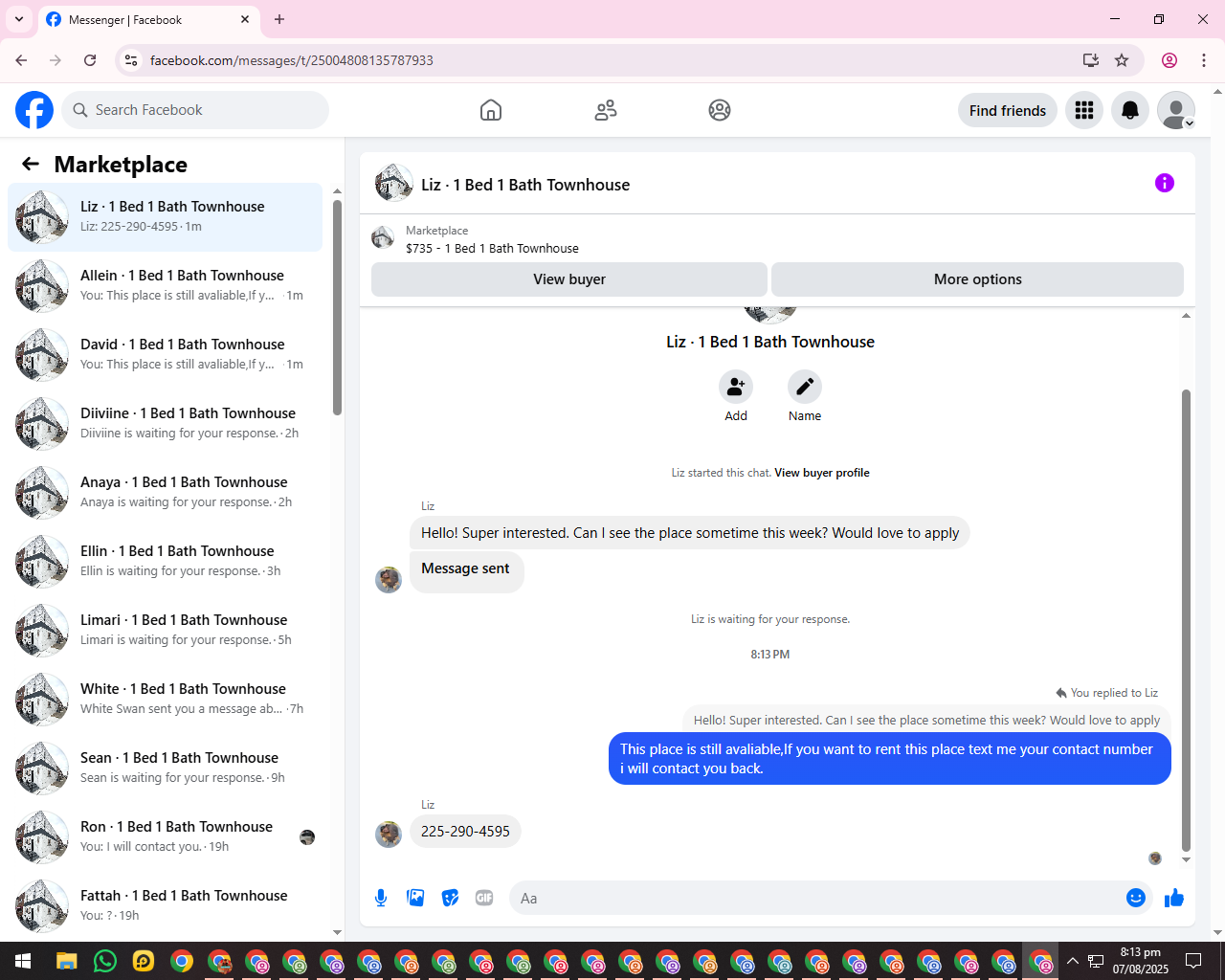This screenshot has height=980, width=1225.
Task: Open the David conversation
Action: click(165, 355)
